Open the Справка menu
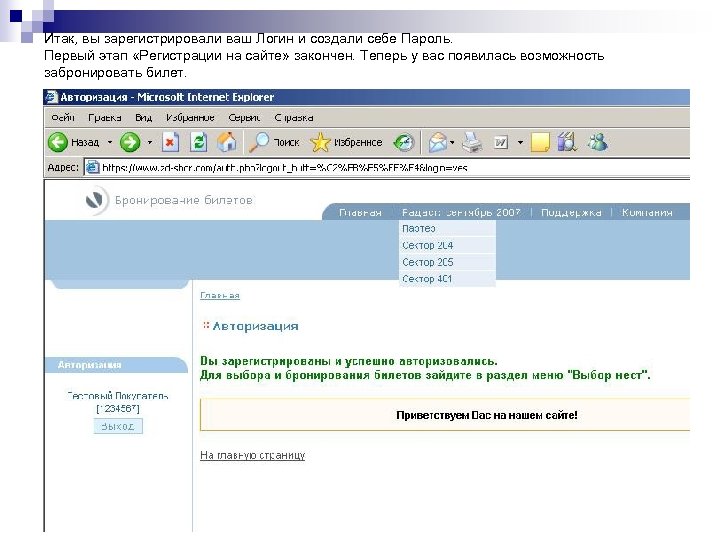The image size is (720, 540). [294, 118]
